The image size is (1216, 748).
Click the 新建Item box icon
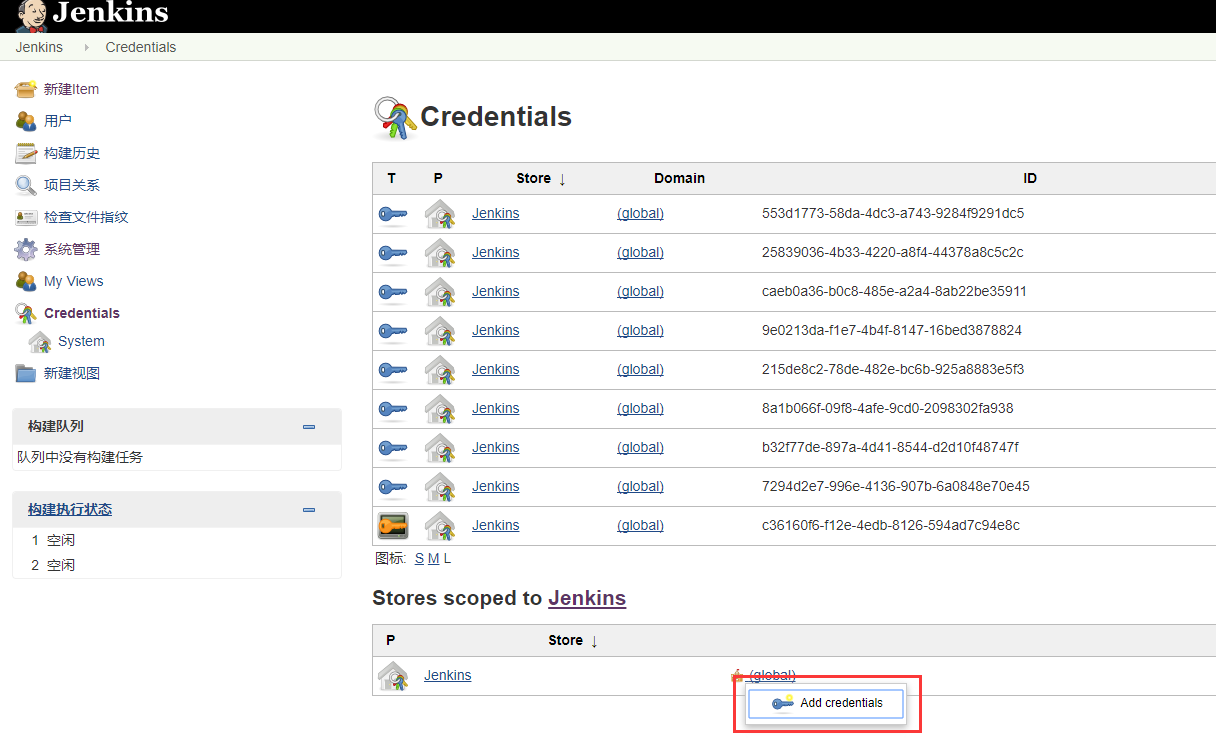(26, 89)
